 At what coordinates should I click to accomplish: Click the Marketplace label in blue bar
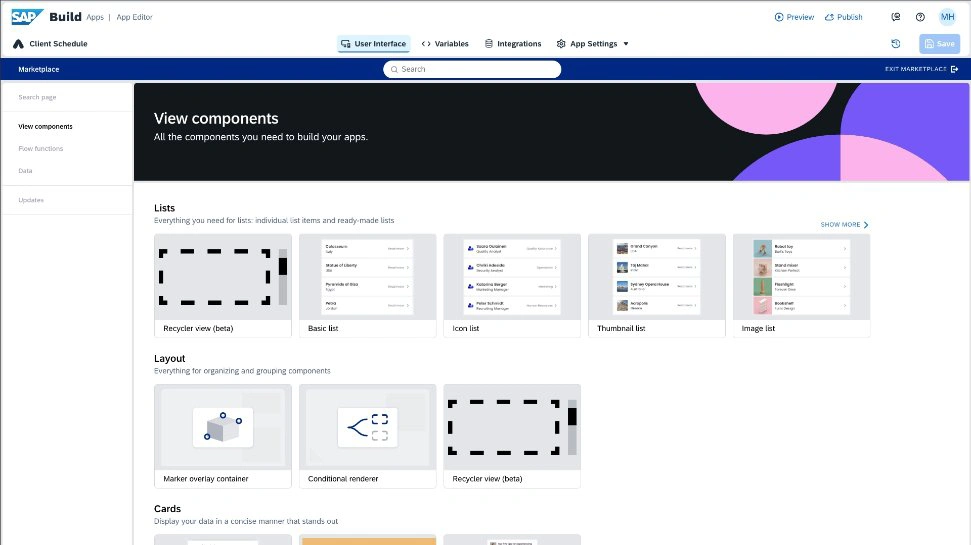coord(38,69)
